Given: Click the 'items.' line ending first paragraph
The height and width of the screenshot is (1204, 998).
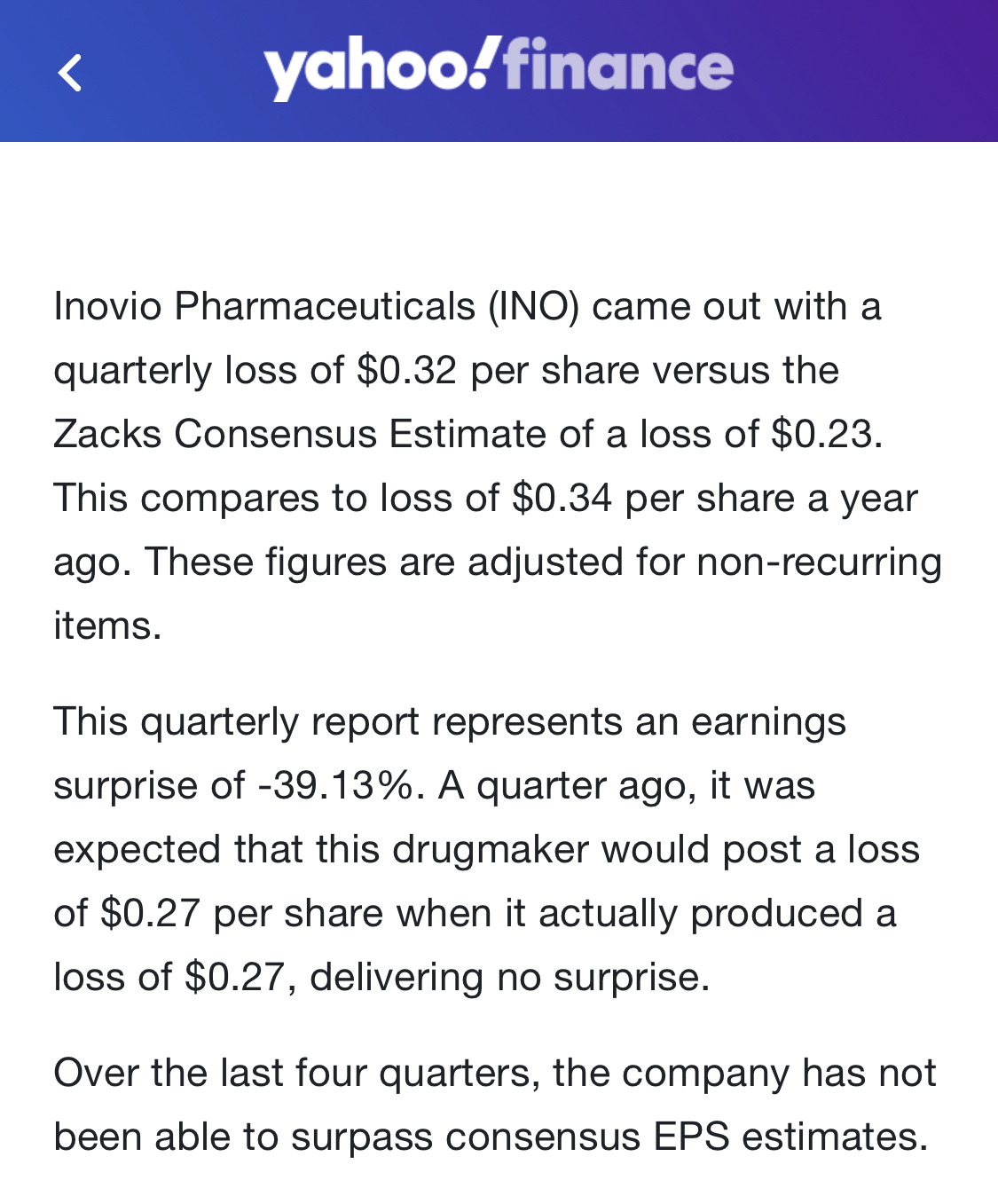Looking at the screenshot, I should (107, 626).
